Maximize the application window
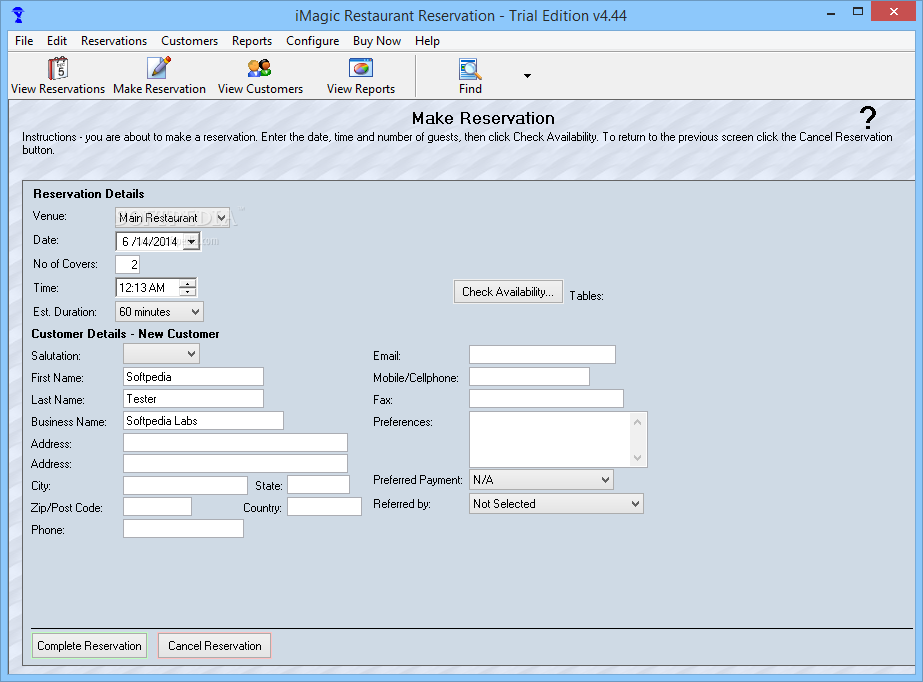Screen dimensions: 923x682 pyautogui.click(x=858, y=12)
